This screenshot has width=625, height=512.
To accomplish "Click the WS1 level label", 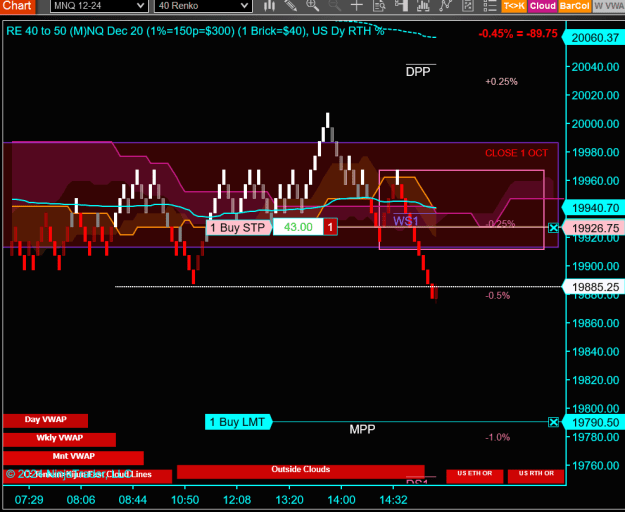I will tap(406, 221).
